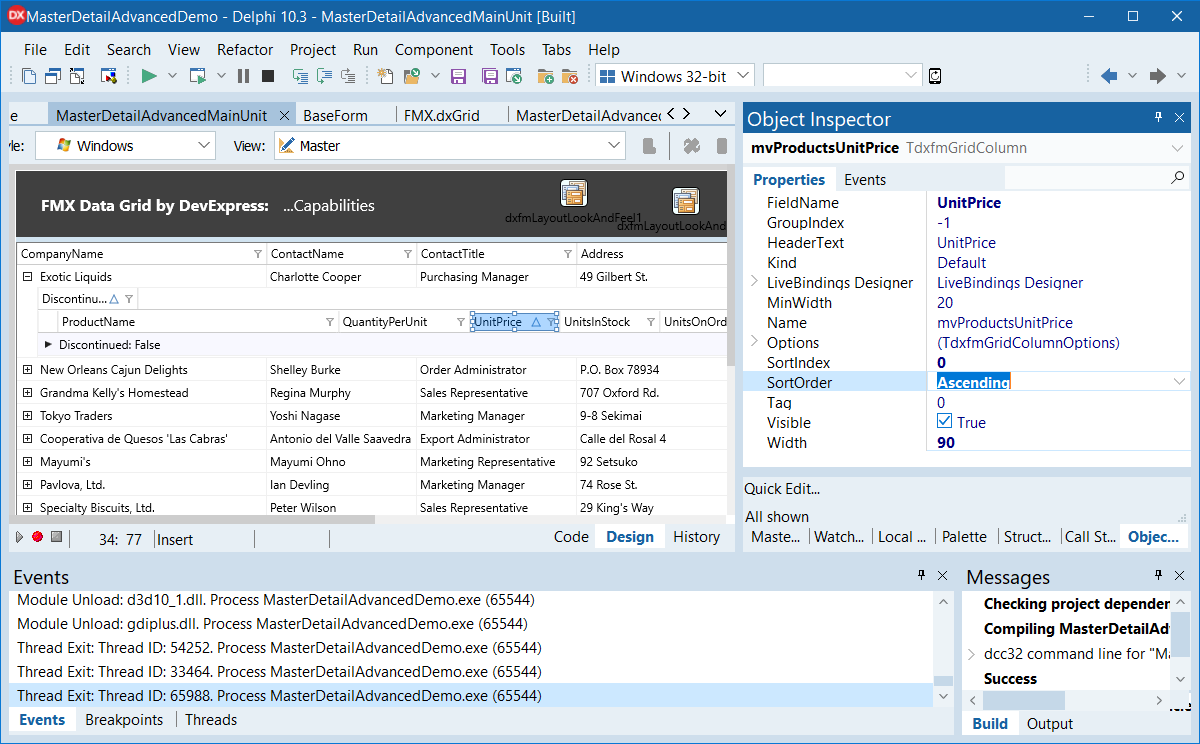This screenshot has width=1200, height=744.
Task: Click the Open file folder icon
Action: pos(412,76)
